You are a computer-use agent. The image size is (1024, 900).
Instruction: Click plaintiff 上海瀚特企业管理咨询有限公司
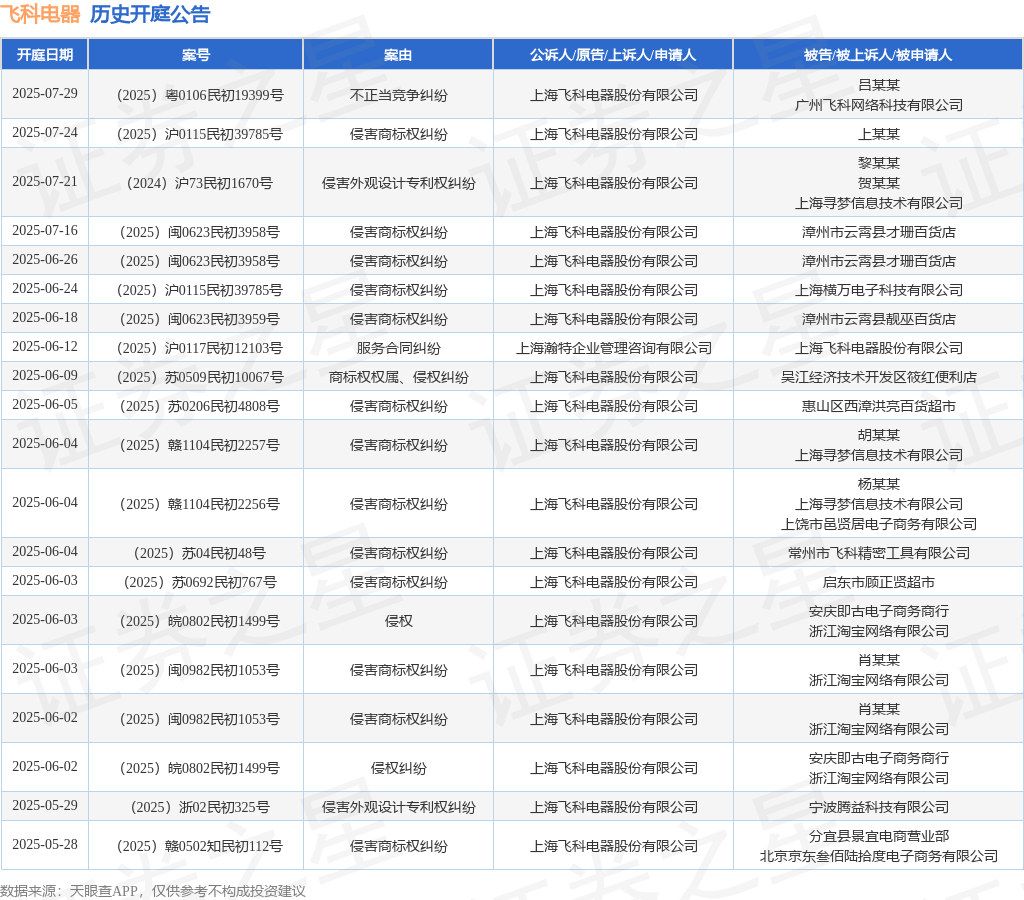click(614, 348)
